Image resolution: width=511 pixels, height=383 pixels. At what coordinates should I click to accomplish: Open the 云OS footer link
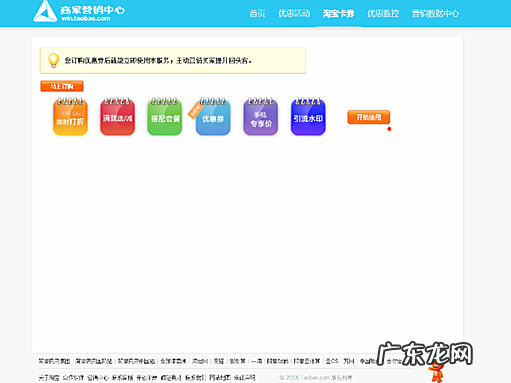332,361
